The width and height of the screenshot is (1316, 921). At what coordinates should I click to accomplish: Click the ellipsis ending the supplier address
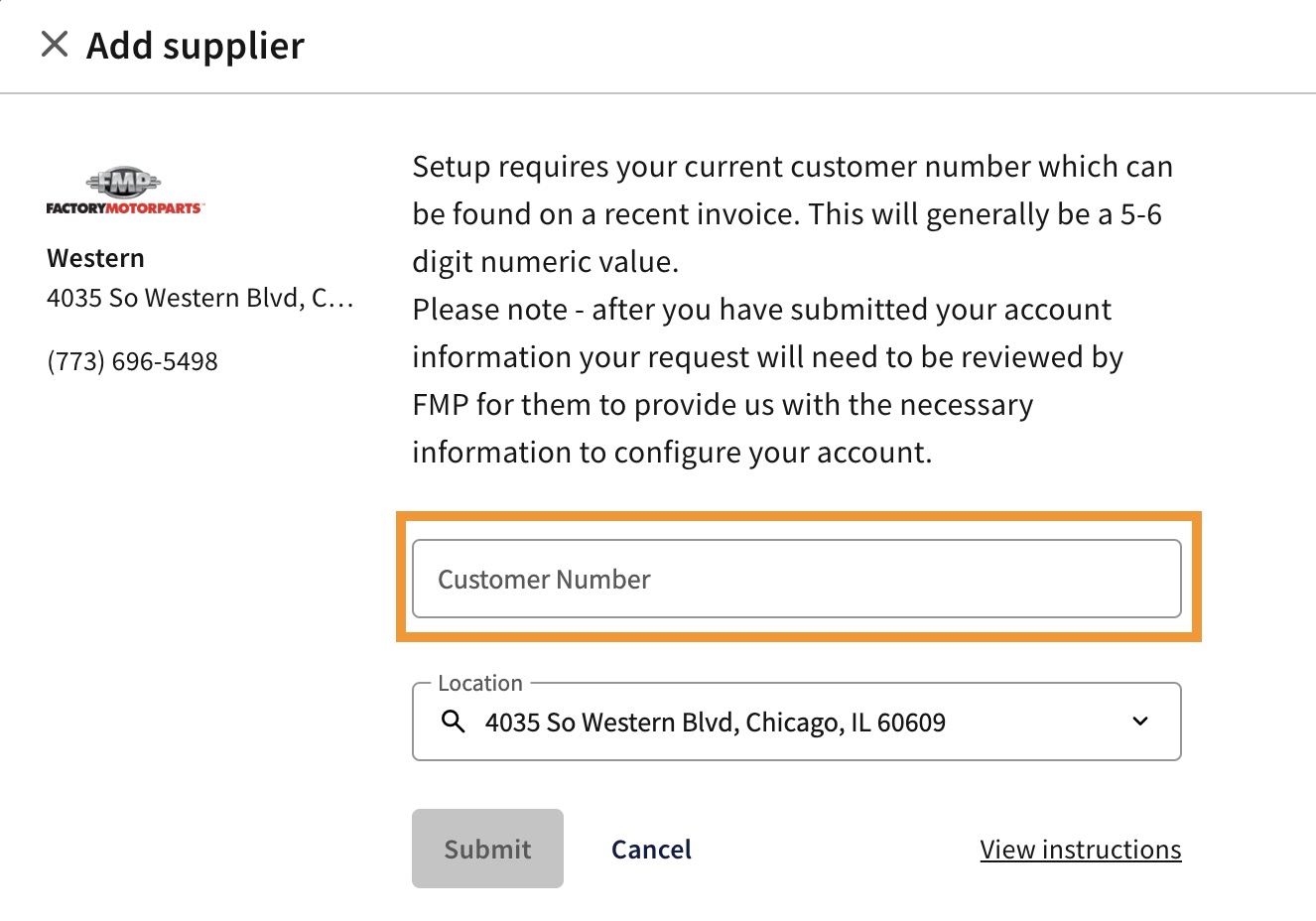coord(341,299)
